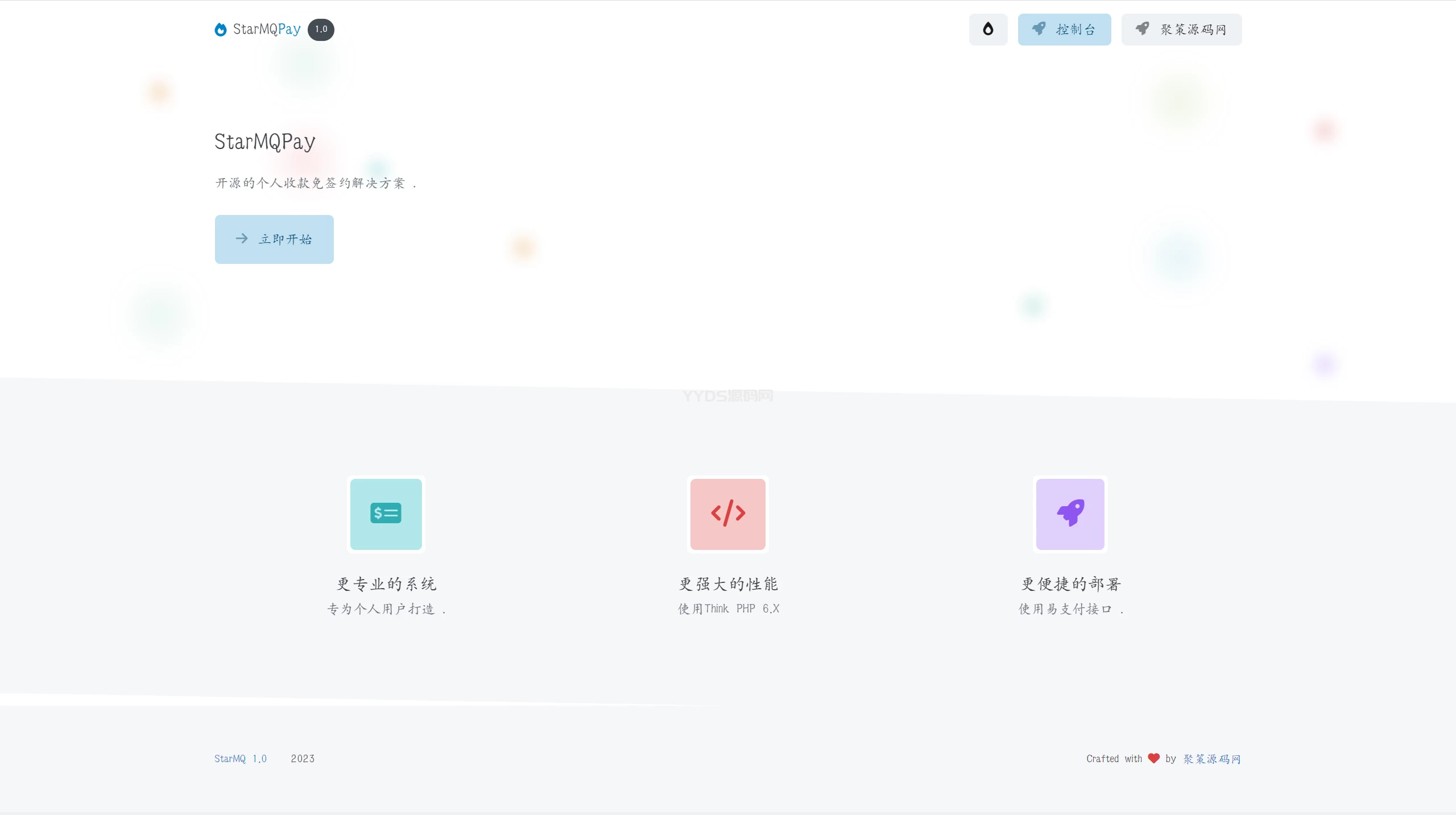This screenshot has width=1456, height=815.
Task: Open the StarMQ 1.0 footer link
Action: click(240, 759)
